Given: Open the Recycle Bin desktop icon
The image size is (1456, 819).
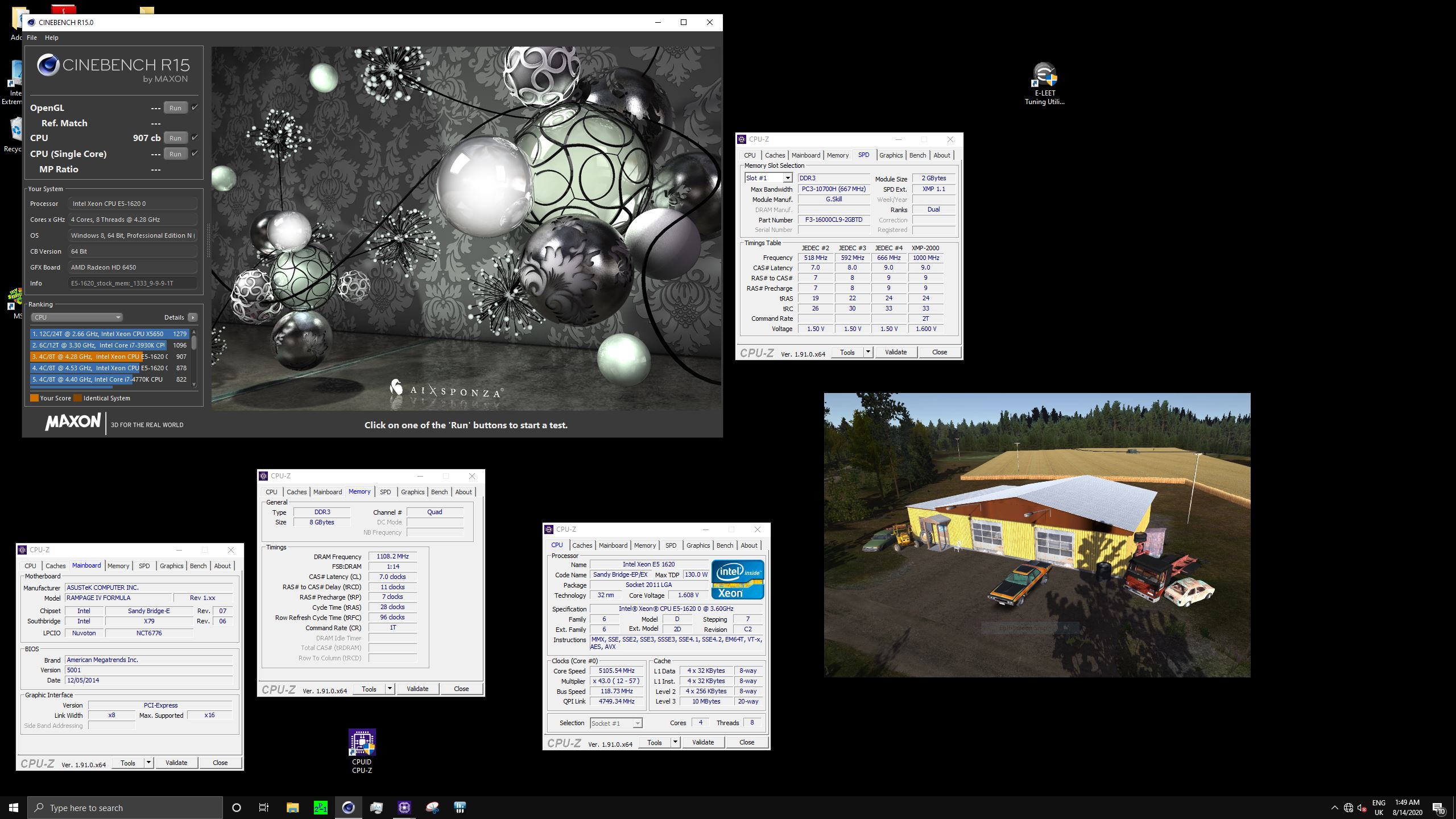Looking at the screenshot, I should [x=14, y=134].
